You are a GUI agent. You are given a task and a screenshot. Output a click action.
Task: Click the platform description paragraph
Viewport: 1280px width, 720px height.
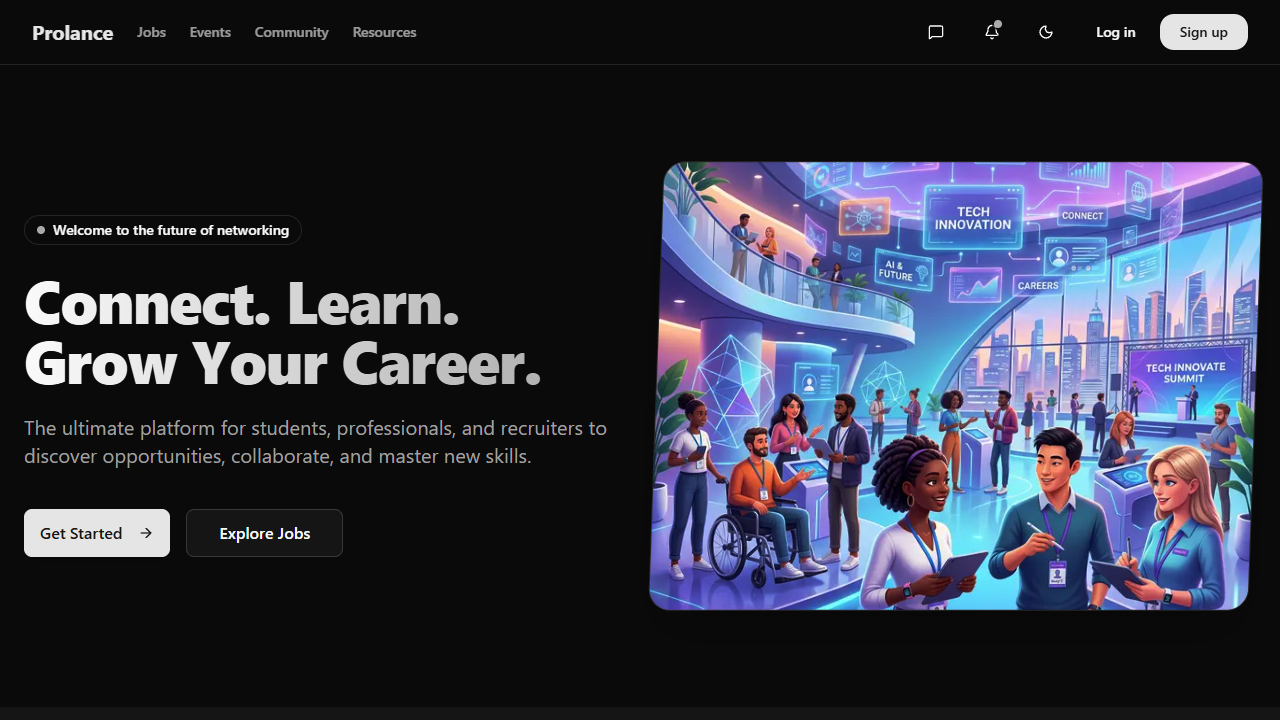tap(315, 442)
